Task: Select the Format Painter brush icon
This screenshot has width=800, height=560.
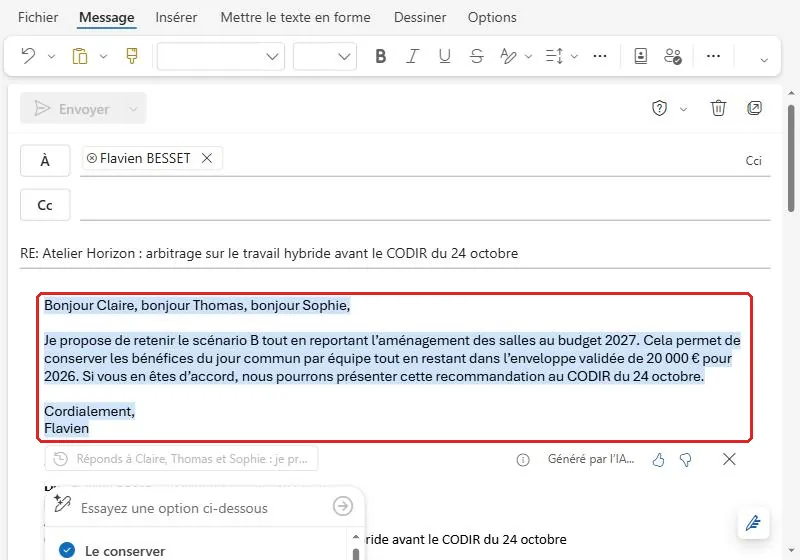Action: (132, 56)
